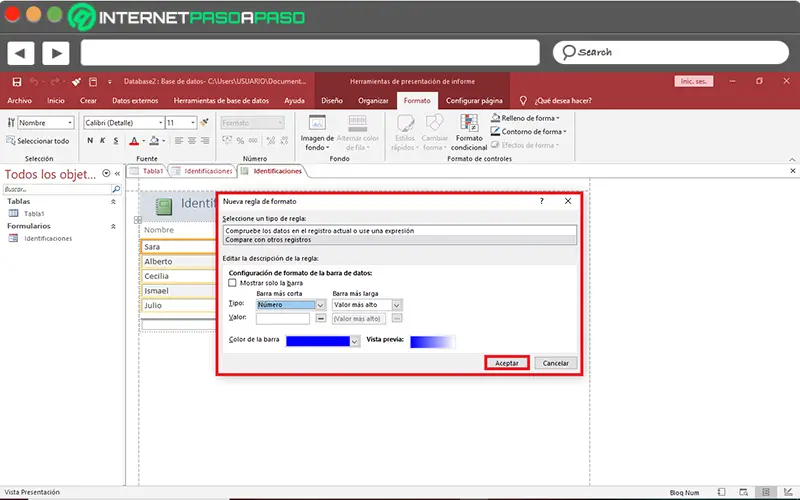Open the Barra más corta Tipo dropdown
The image size is (800, 500).
point(320,305)
